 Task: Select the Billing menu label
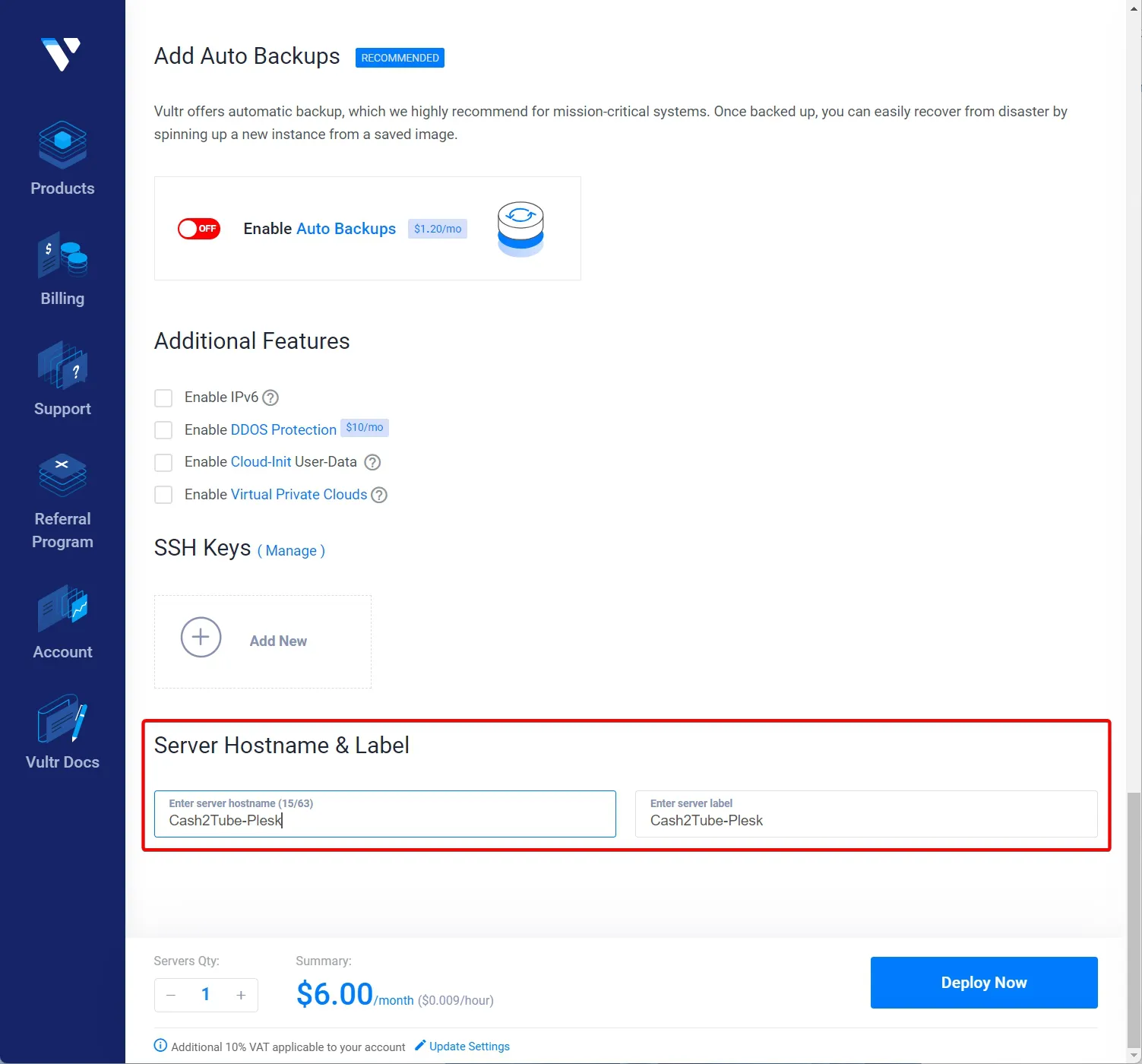point(62,299)
